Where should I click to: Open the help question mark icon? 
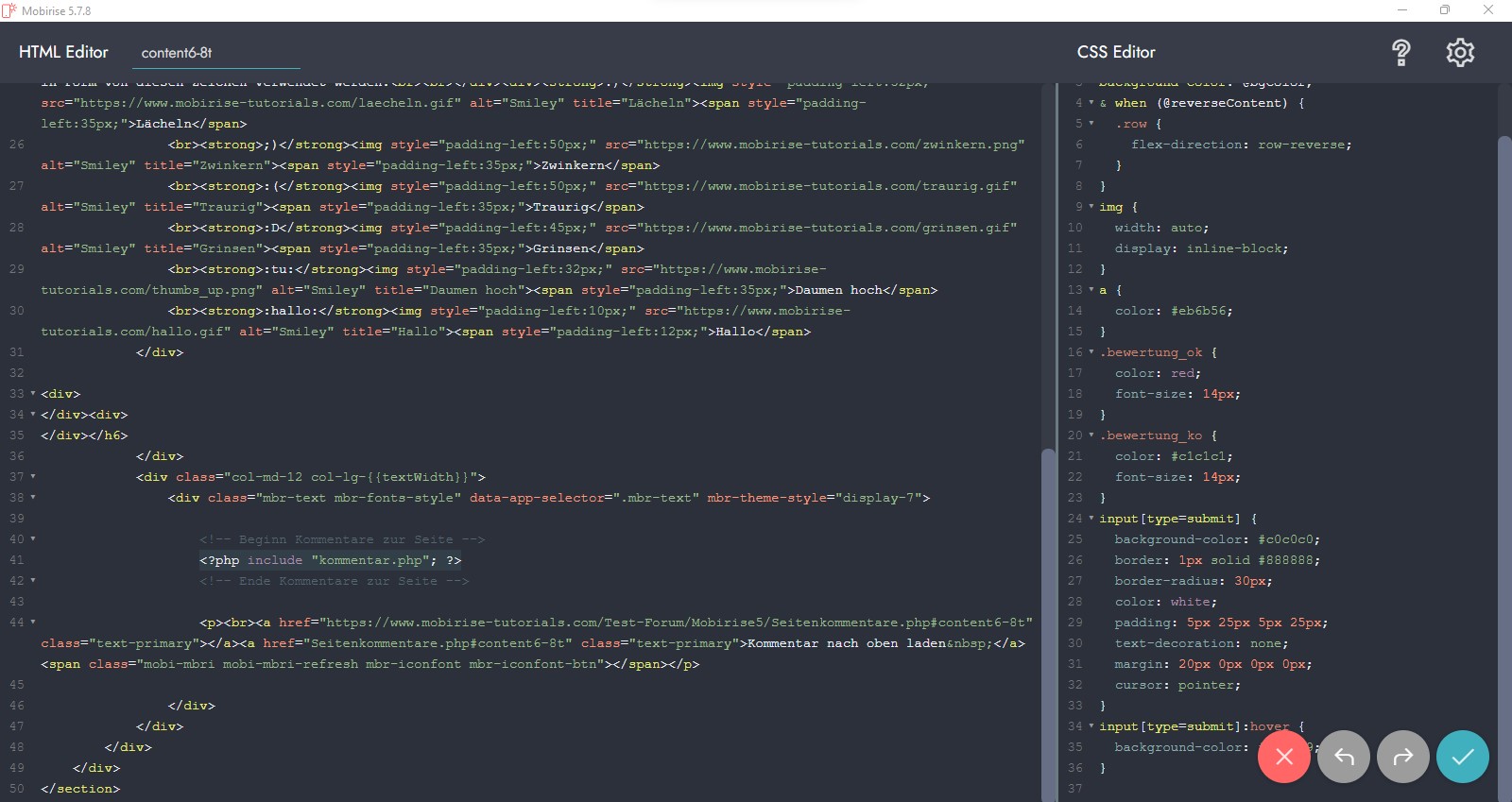coord(1400,53)
